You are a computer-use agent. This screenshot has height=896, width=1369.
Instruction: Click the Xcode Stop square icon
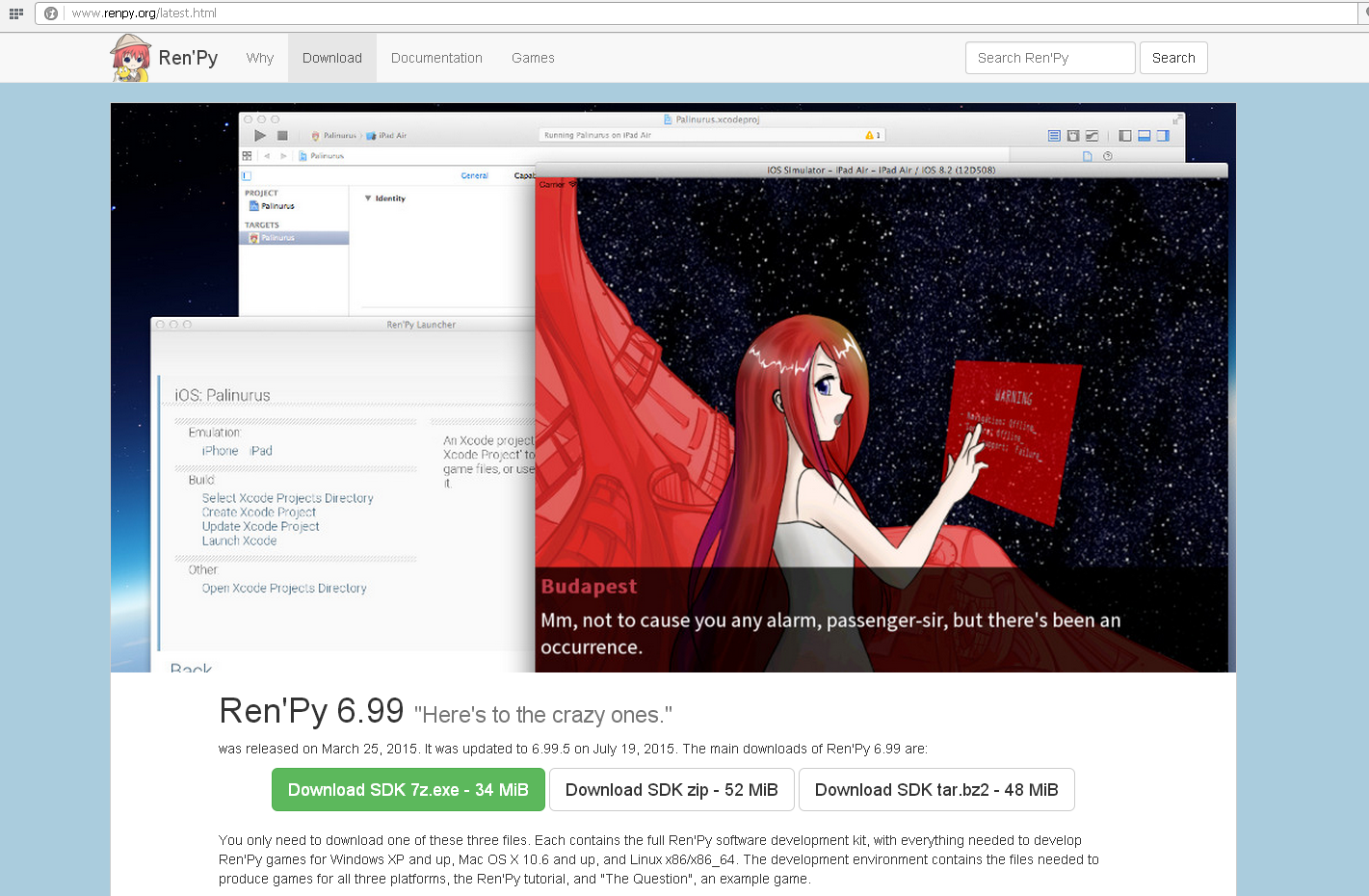click(282, 136)
